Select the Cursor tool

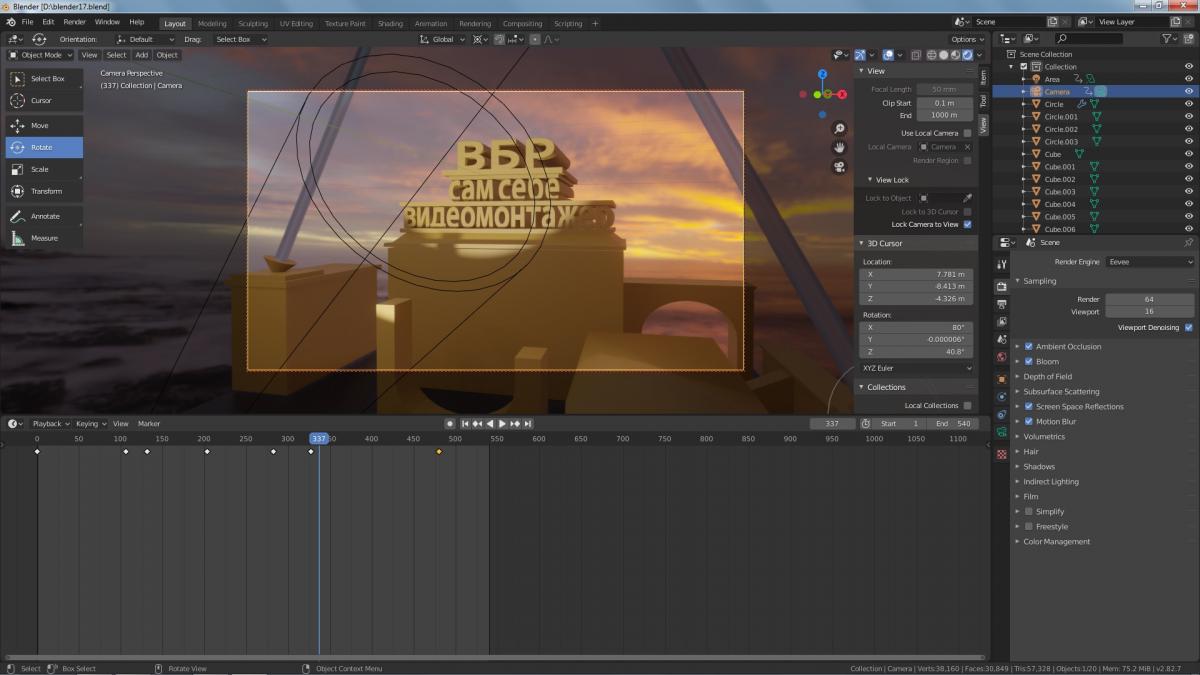(x=43, y=100)
